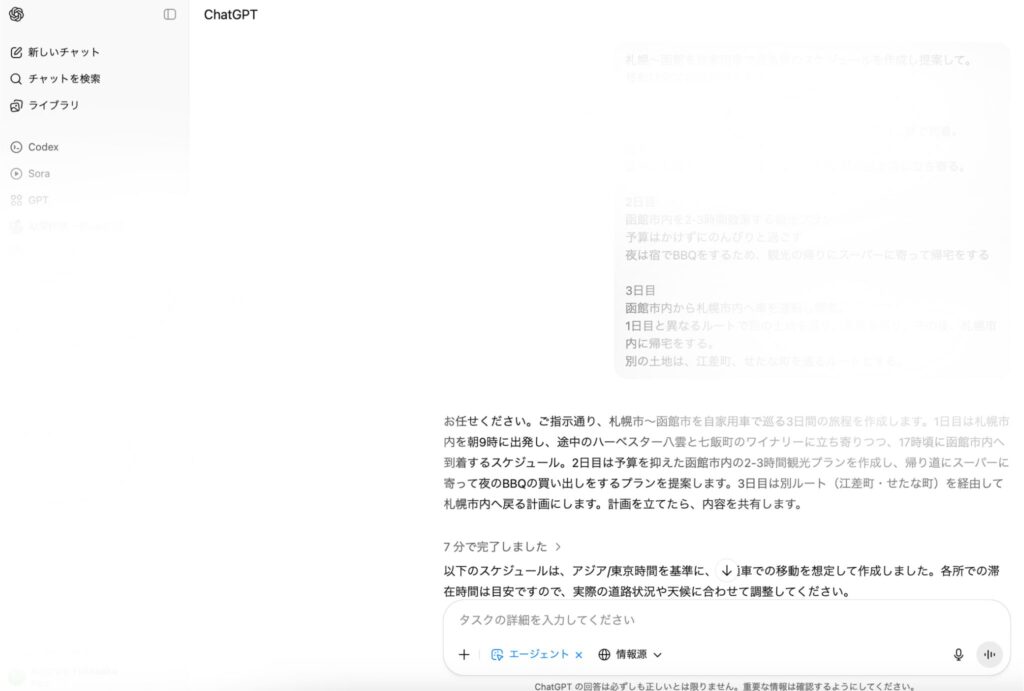Viewport: 1024px width, 691px height.
Task: Click the plus attach icon in composer
Action: (464, 654)
